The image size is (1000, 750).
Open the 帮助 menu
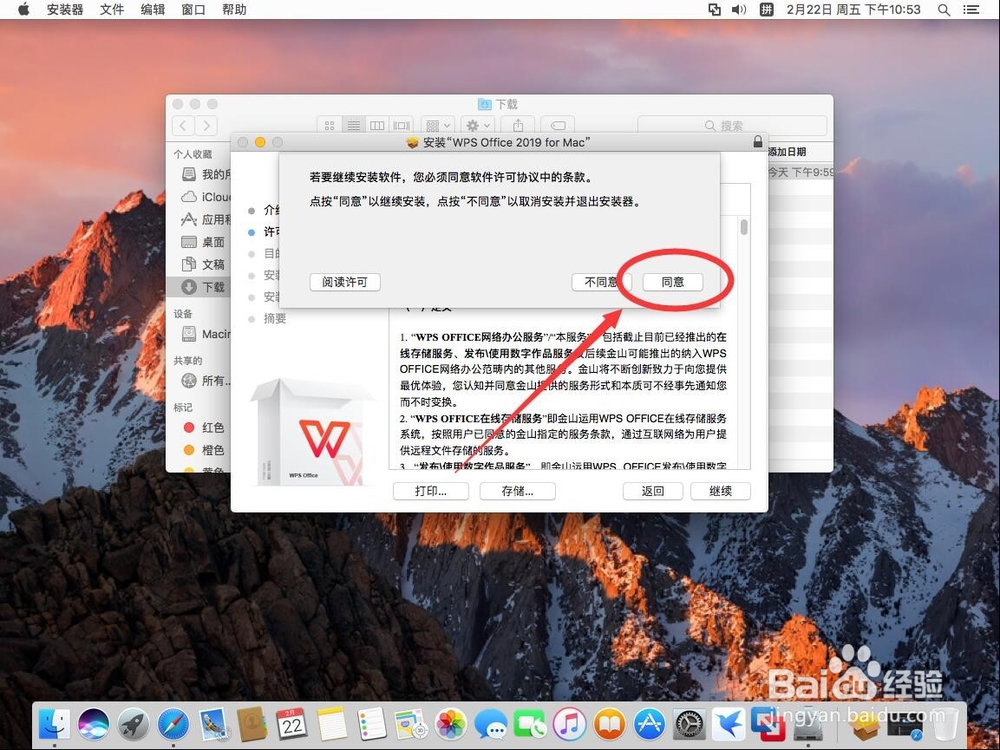(x=234, y=10)
